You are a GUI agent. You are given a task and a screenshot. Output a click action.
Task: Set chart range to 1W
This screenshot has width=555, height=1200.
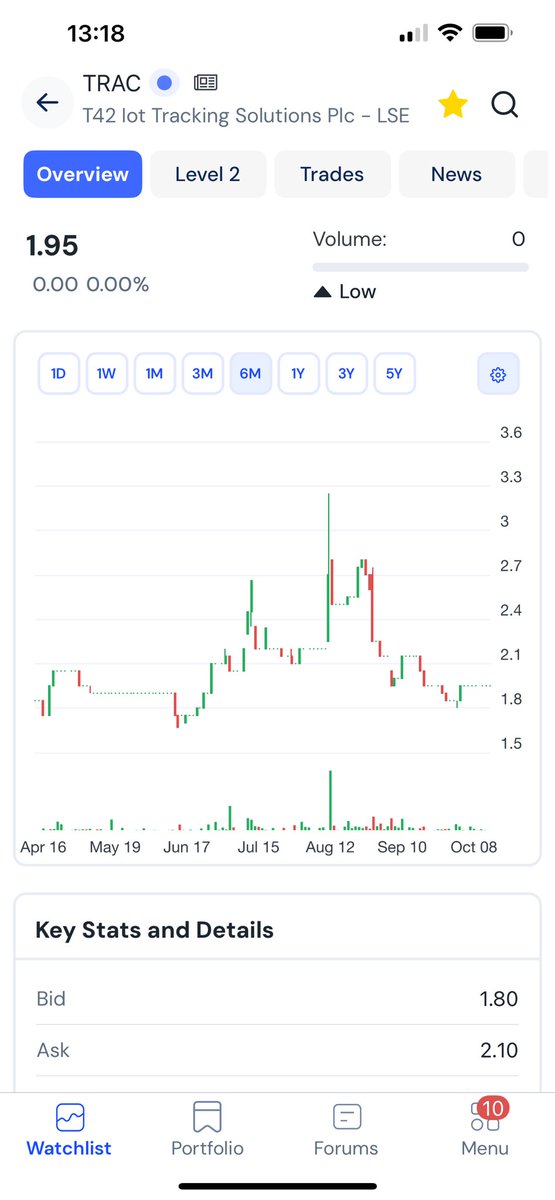click(x=106, y=374)
